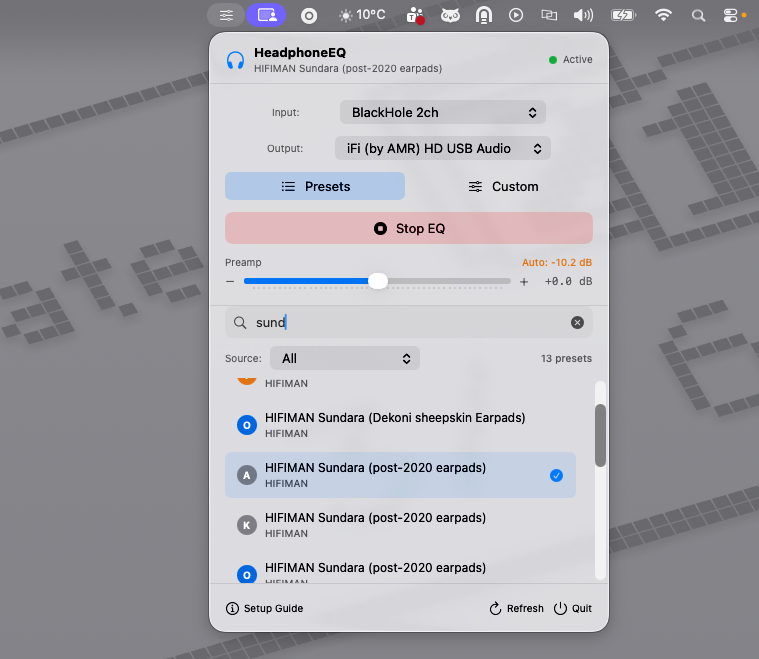Open the Output device dropdown iFi HD USB Audio
Image resolution: width=759 pixels, height=659 pixels.
(442, 148)
